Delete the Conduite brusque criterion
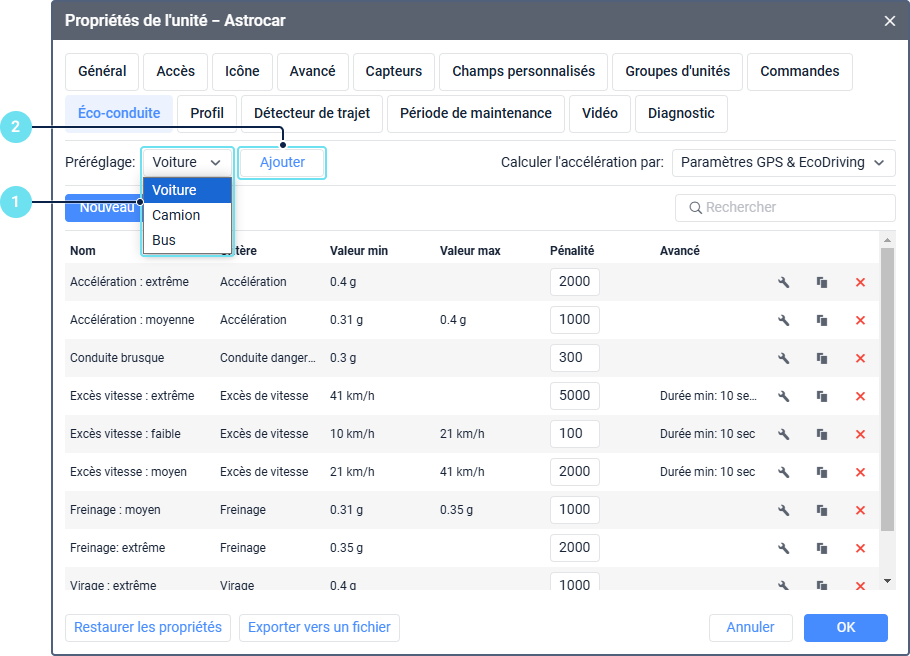The height and width of the screenshot is (656, 910). (x=860, y=359)
